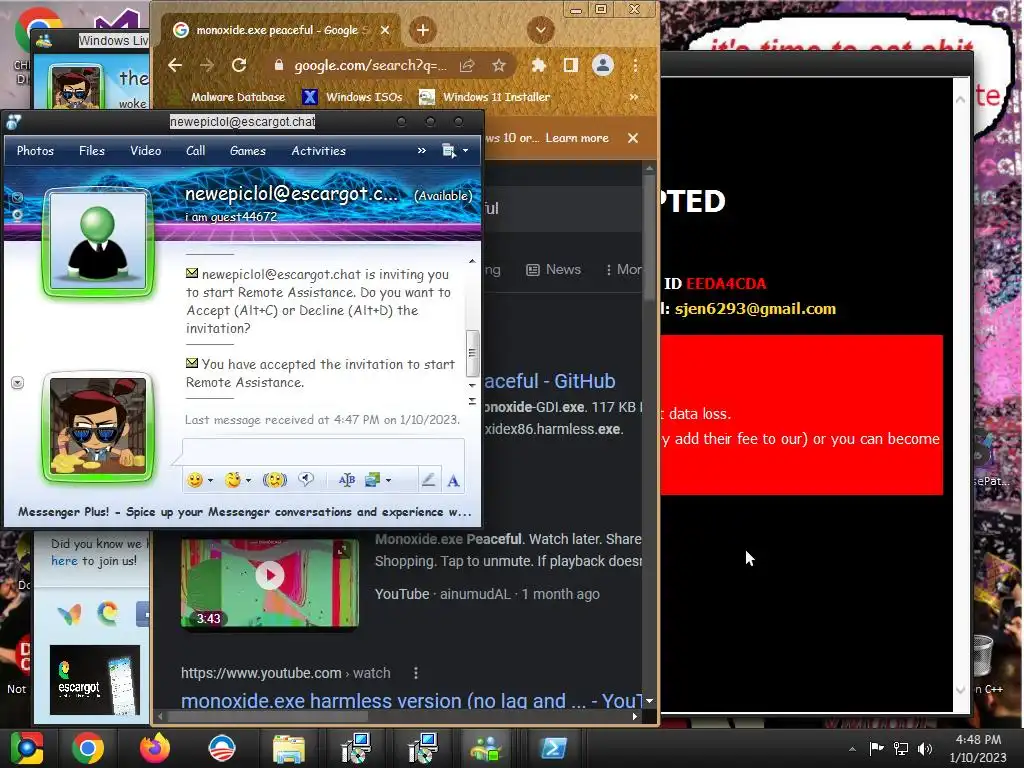Open the wink selector icon
The width and height of the screenshot is (1024, 768).
[x=232, y=480]
